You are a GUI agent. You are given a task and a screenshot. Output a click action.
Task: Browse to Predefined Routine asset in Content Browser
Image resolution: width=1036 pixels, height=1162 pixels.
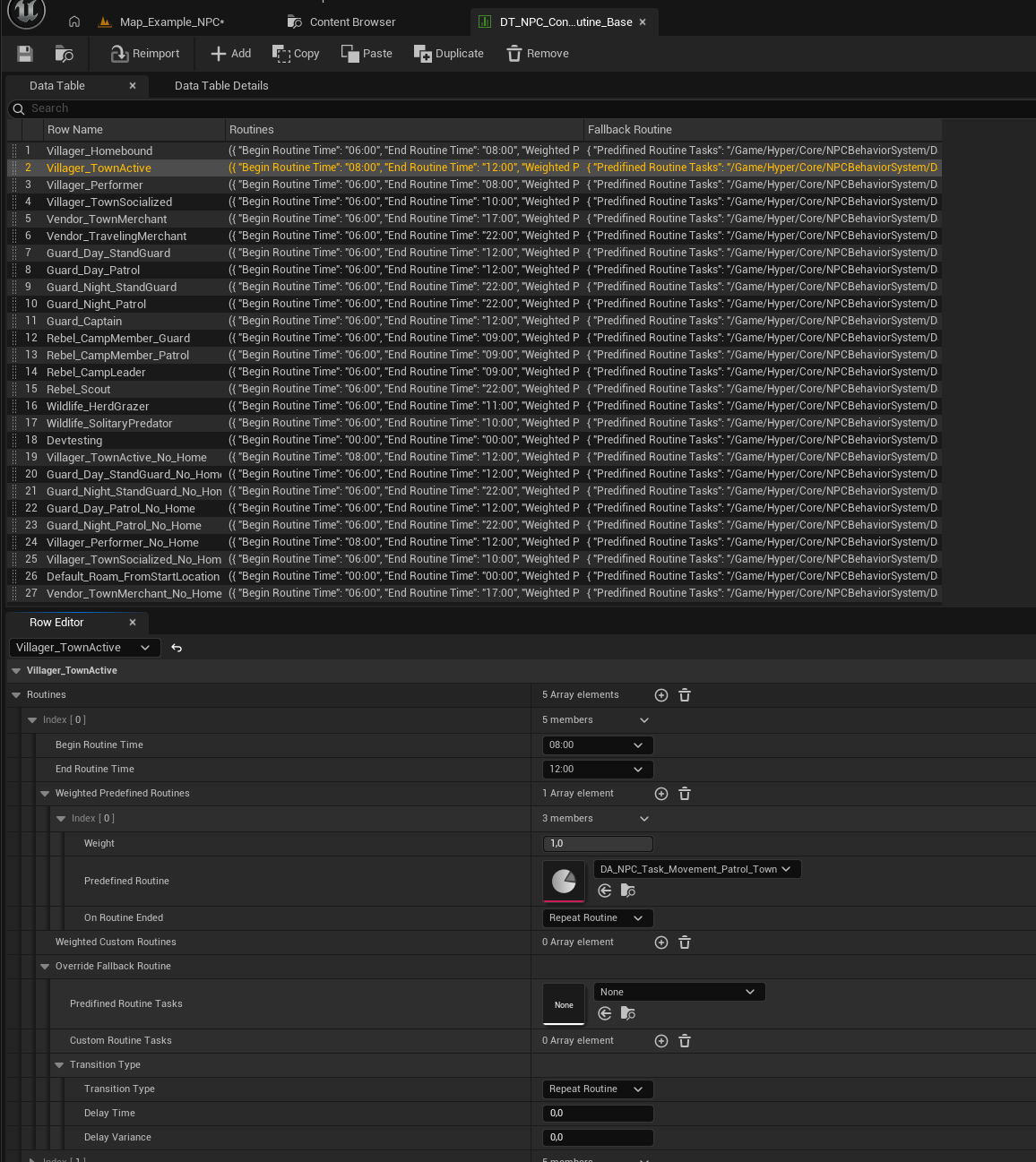pos(628,891)
